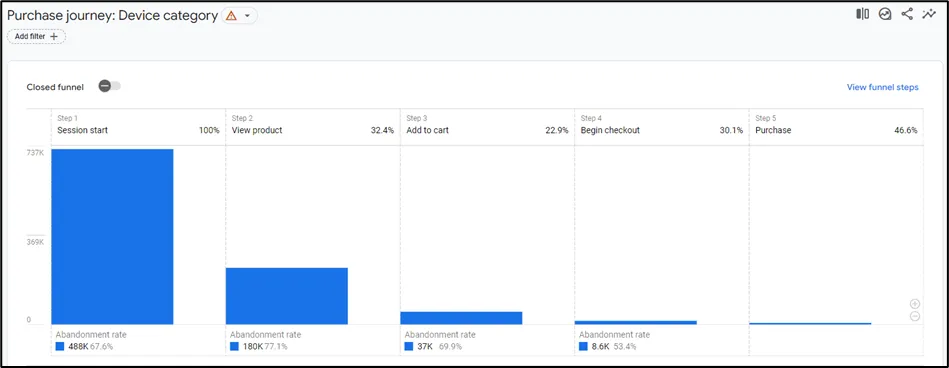Screen dimensions: 949x368
Task: Select the Begin checkout funnel bar
Action: coord(635,323)
